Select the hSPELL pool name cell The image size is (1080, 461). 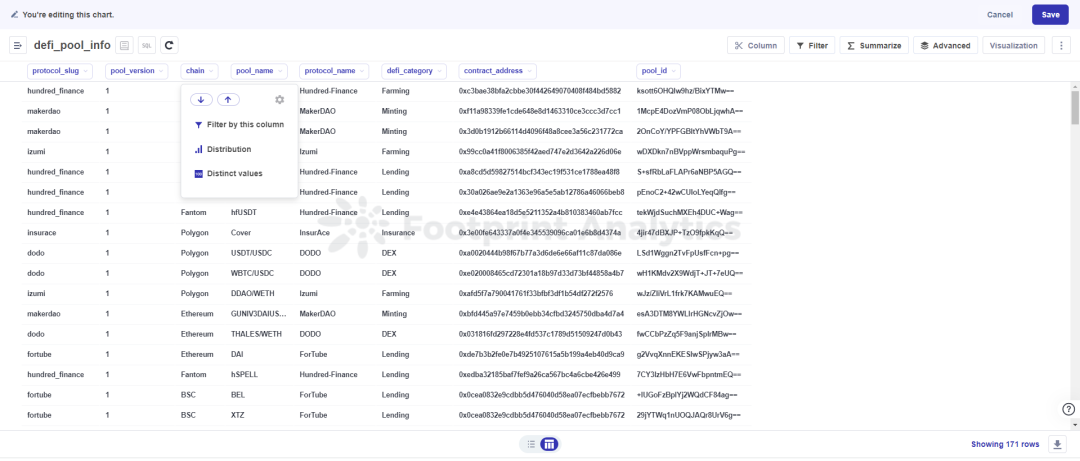click(x=245, y=374)
